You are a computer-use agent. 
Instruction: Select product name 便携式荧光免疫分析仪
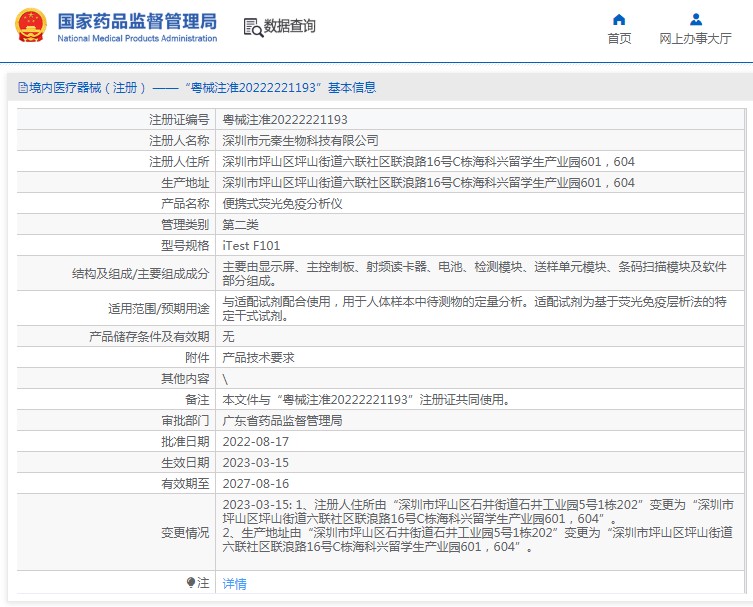click(x=282, y=204)
